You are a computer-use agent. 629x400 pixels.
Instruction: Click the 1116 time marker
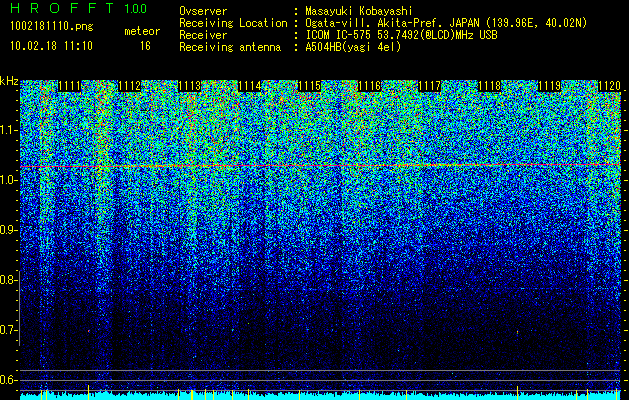tap(369, 86)
